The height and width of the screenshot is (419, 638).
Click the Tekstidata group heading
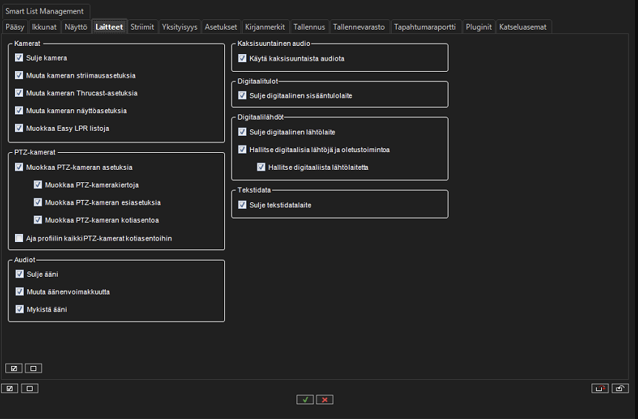coord(254,190)
